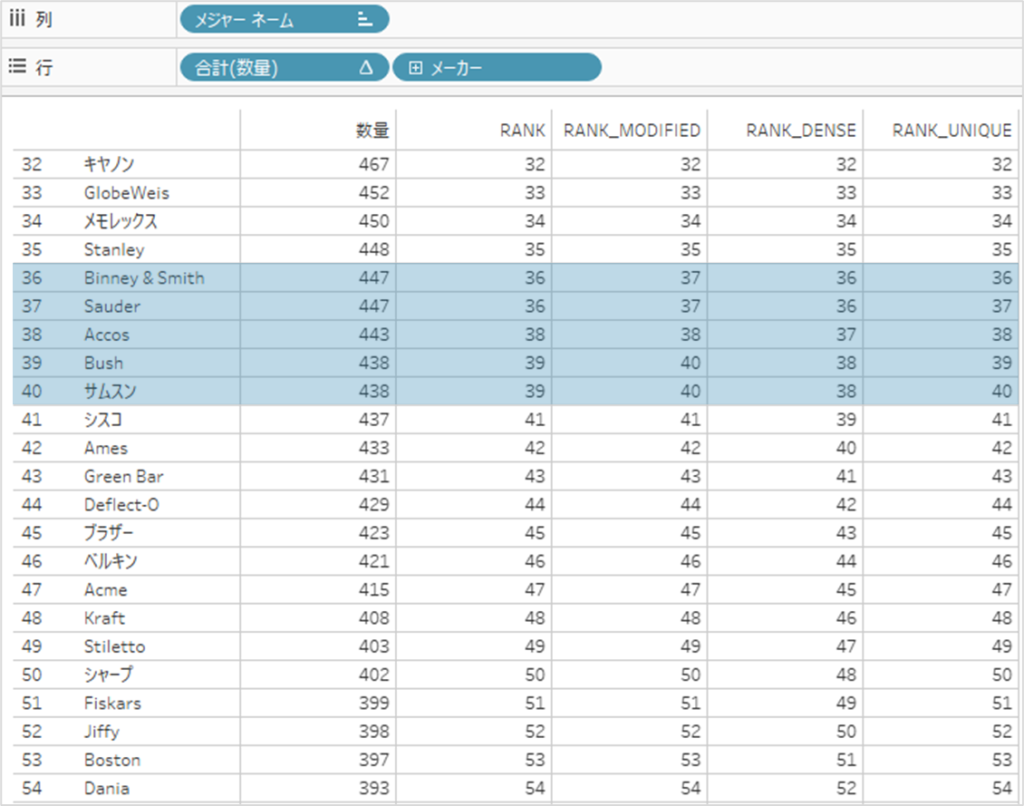This screenshot has width=1024, height=806.
Task: Click quantity value 431 for Green Bar
Action: point(374,476)
